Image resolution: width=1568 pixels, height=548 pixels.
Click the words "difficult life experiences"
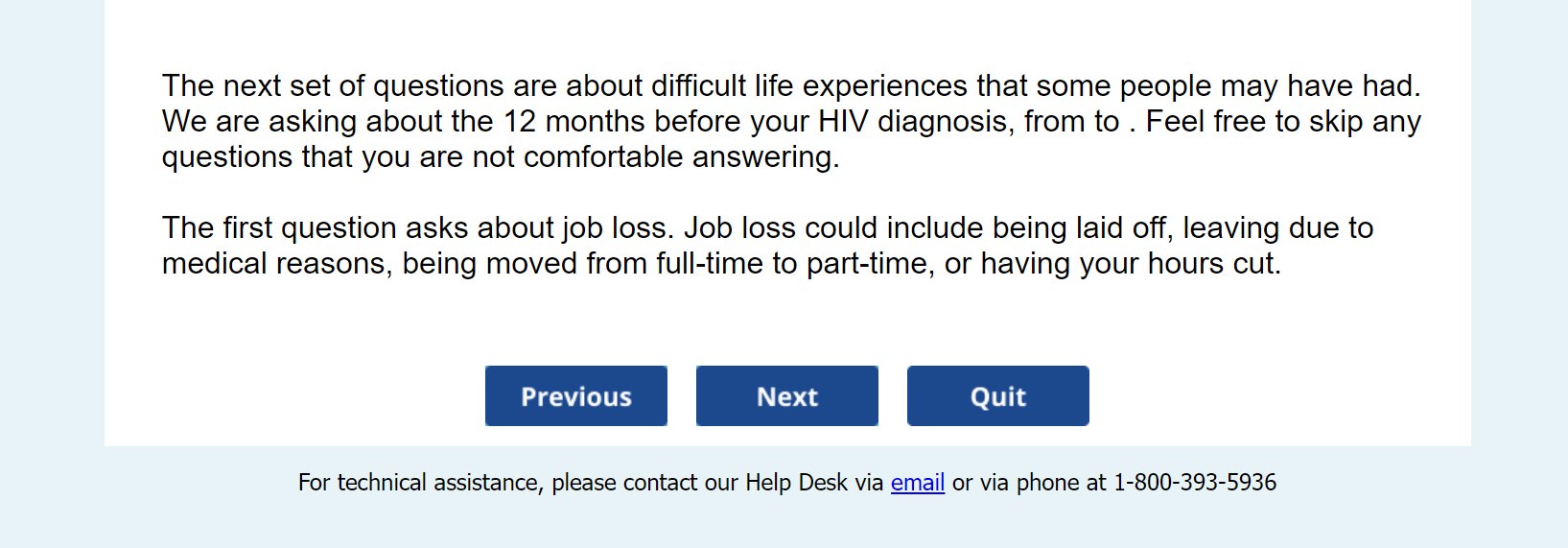808,86
